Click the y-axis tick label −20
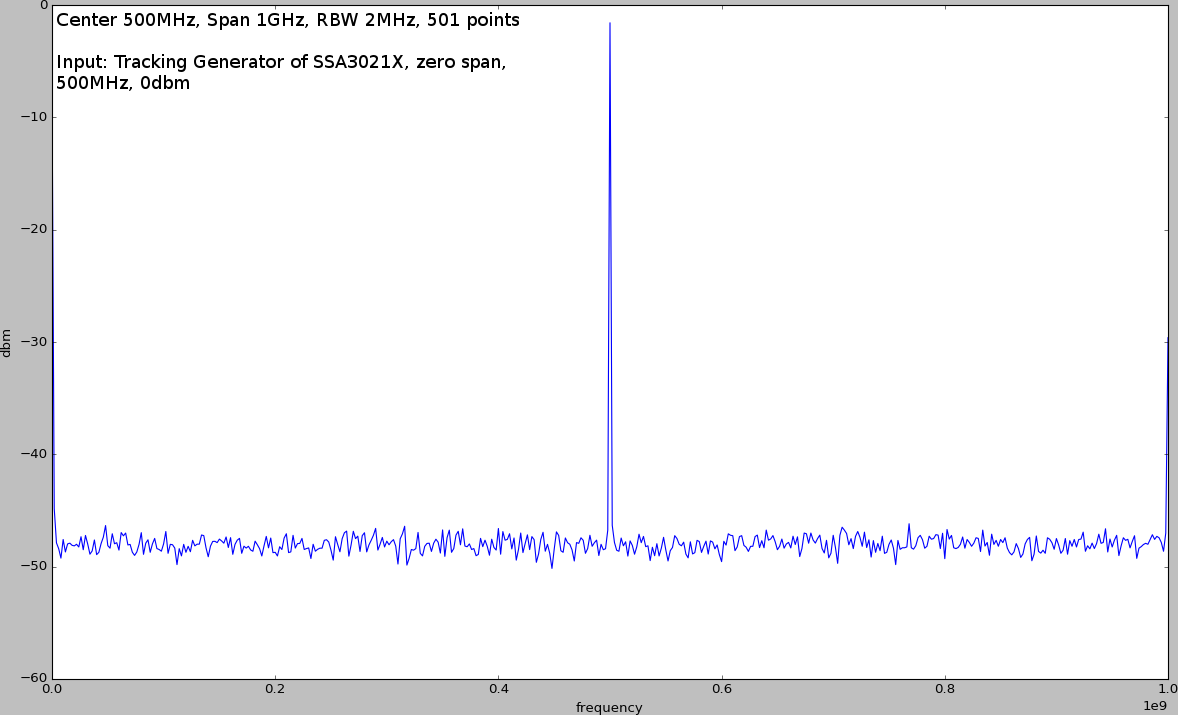The width and height of the screenshot is (1178, 715). coord(32,230)
